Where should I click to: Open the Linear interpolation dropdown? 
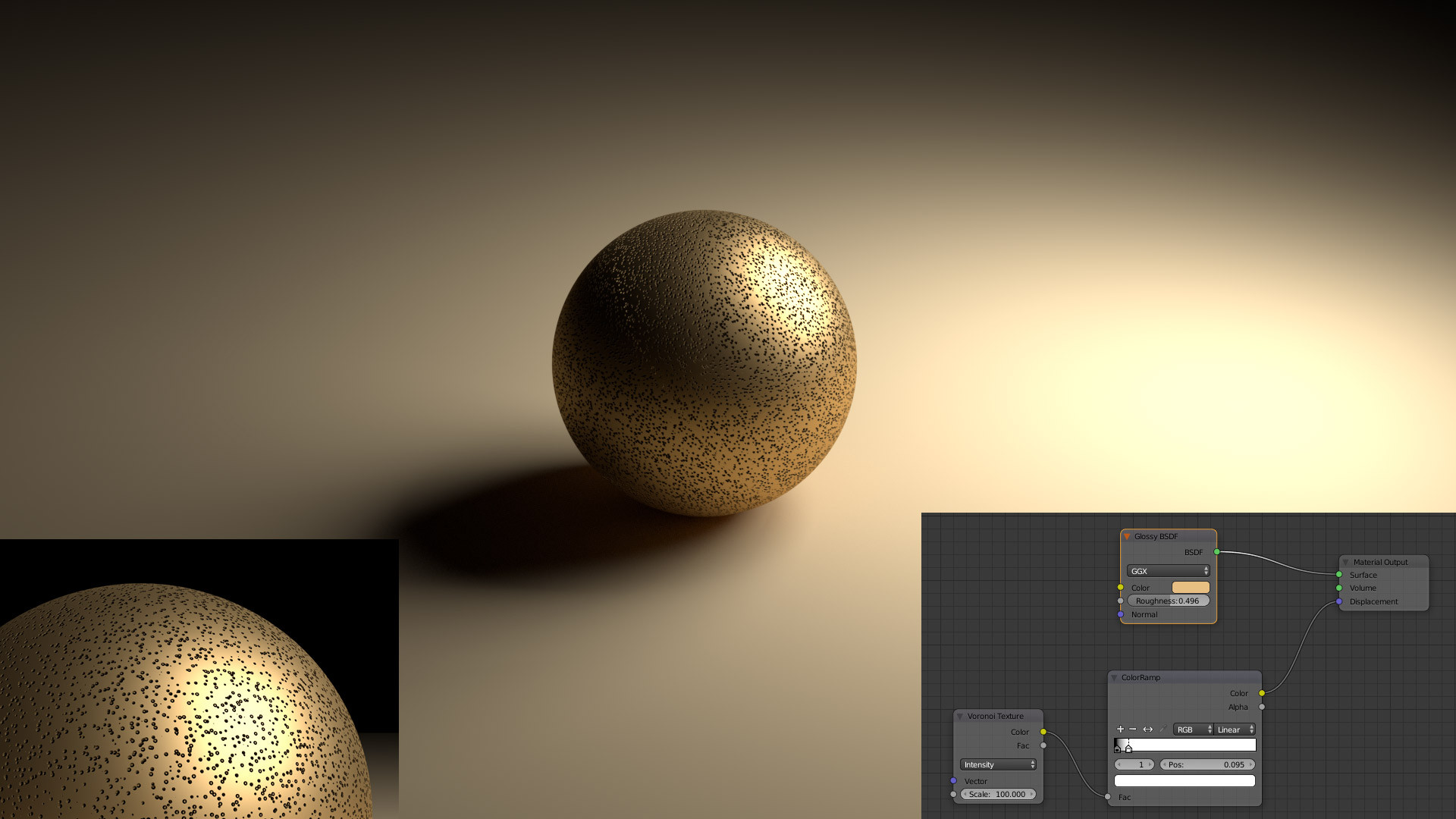(1235, 730)
